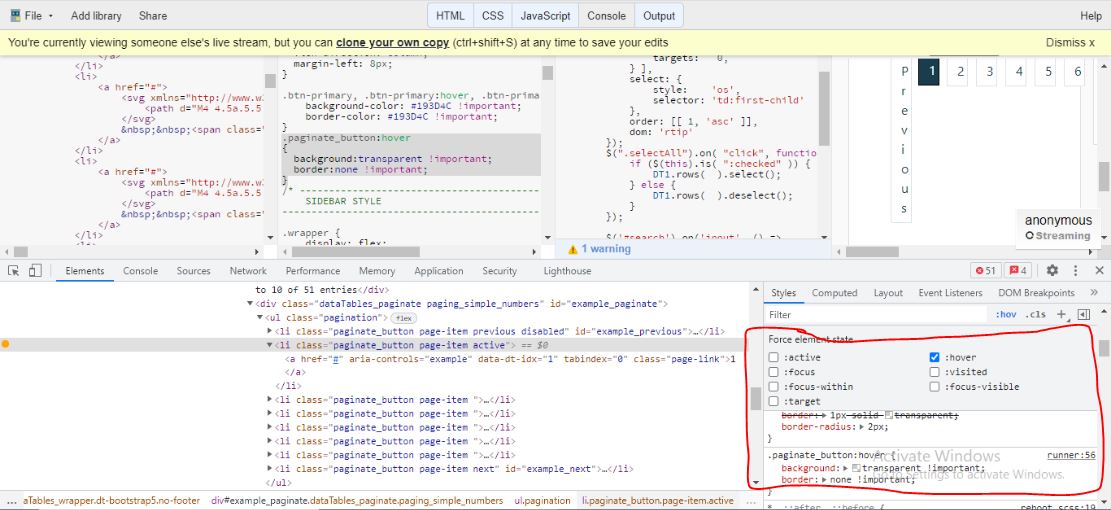Toggle the .cls element classes button
The image size is (1111, 510).
tap(1035, 314)
